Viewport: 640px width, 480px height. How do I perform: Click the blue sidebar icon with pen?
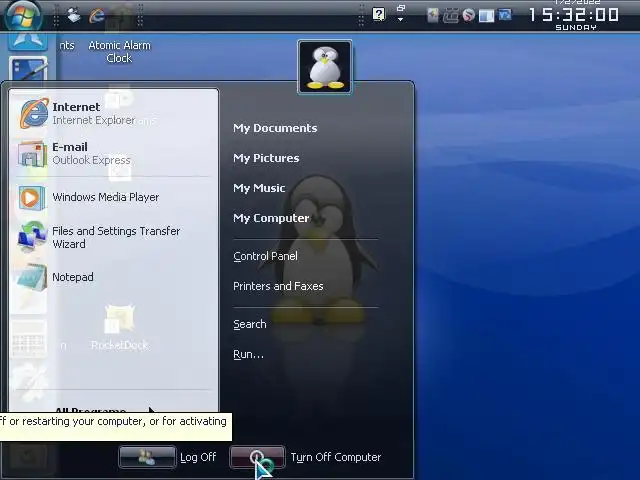pos(28,69)
